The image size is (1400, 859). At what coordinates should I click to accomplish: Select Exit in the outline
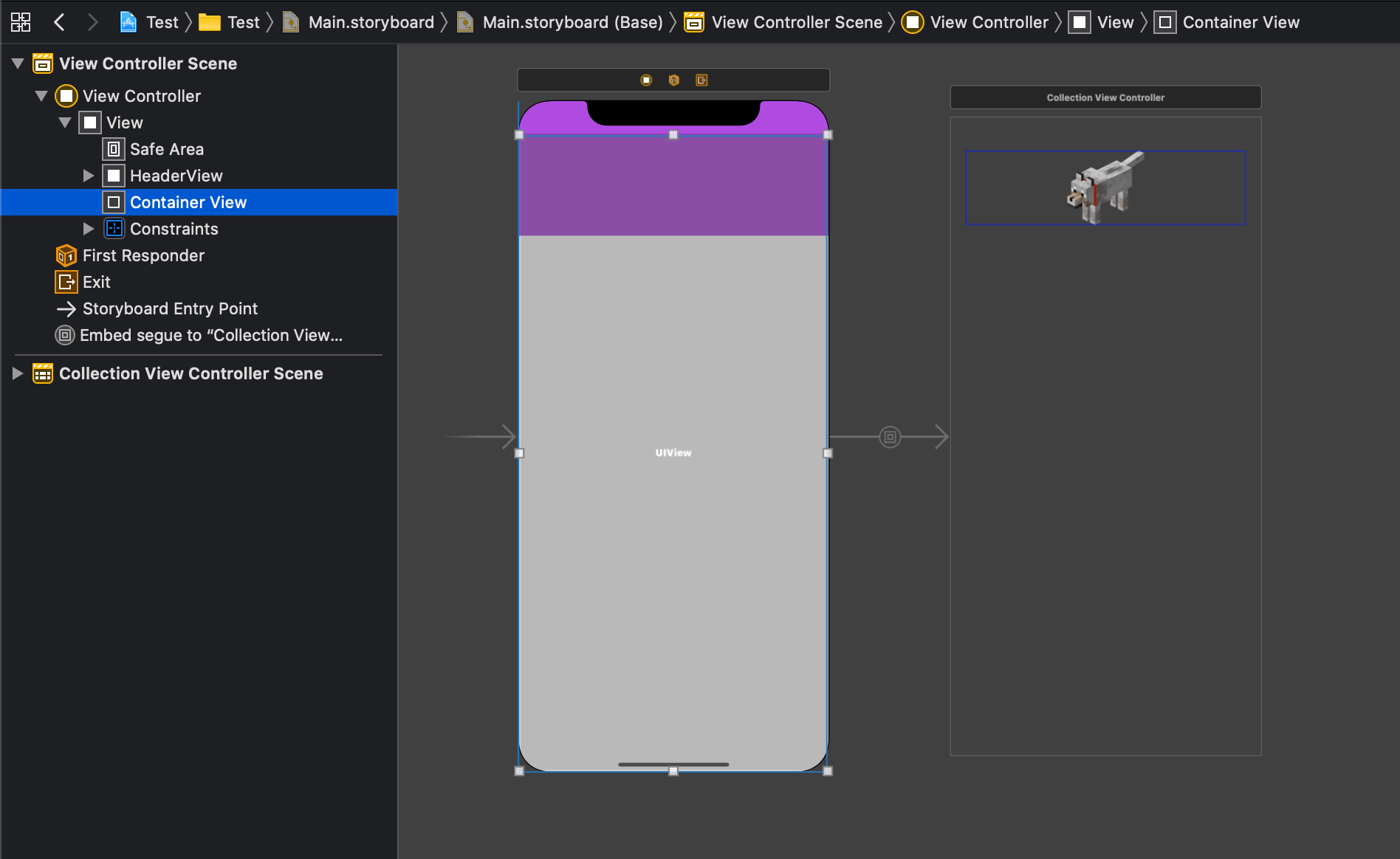(199, 282)
